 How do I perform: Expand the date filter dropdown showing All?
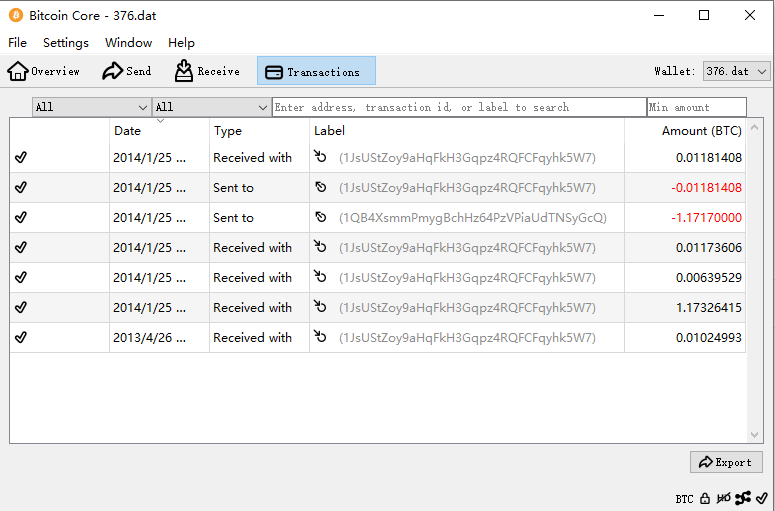pos(91,107)
